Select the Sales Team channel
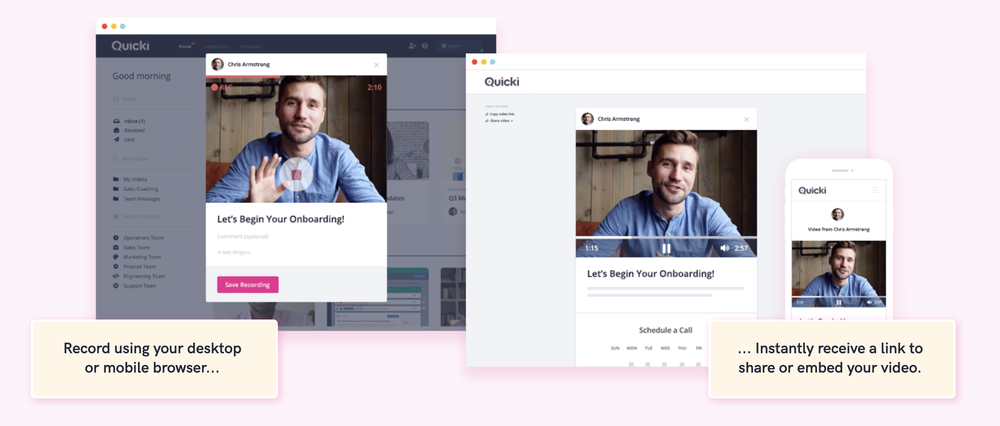The width and height of the screenshot is (1000, 426). (131, 247)
